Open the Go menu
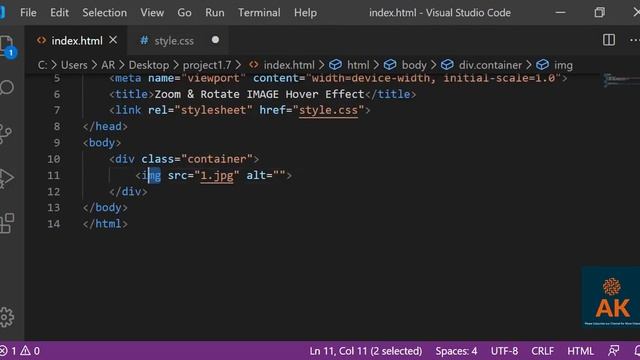640x360 pixels. pyautogui.click(x=184, y=13)
